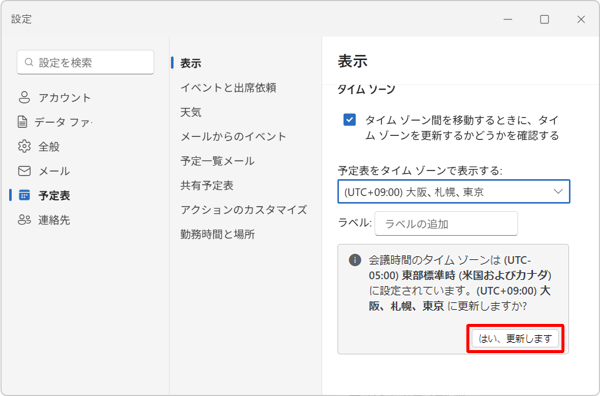Open the time zone dropdown showing UTC+09:00
The width and height of the screenshot is (600, 396).
(x=453, y=191)
